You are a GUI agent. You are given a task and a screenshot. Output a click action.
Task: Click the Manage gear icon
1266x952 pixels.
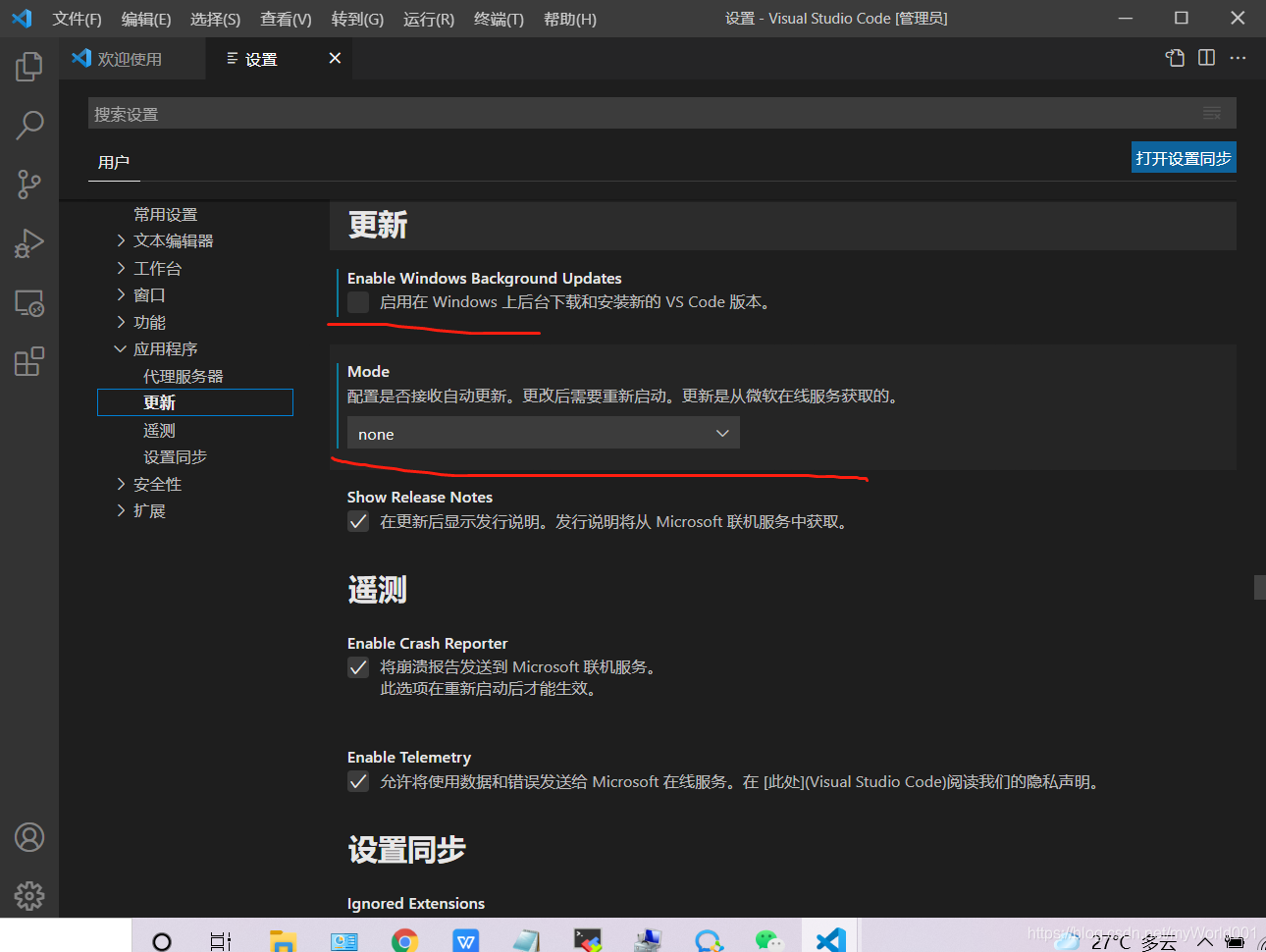(x=29, y=896)
